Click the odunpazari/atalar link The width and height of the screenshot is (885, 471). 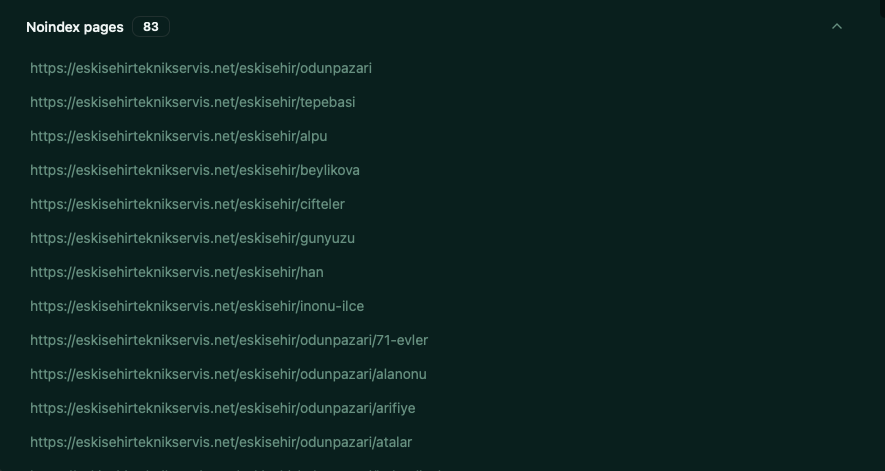tap(221, 442)
